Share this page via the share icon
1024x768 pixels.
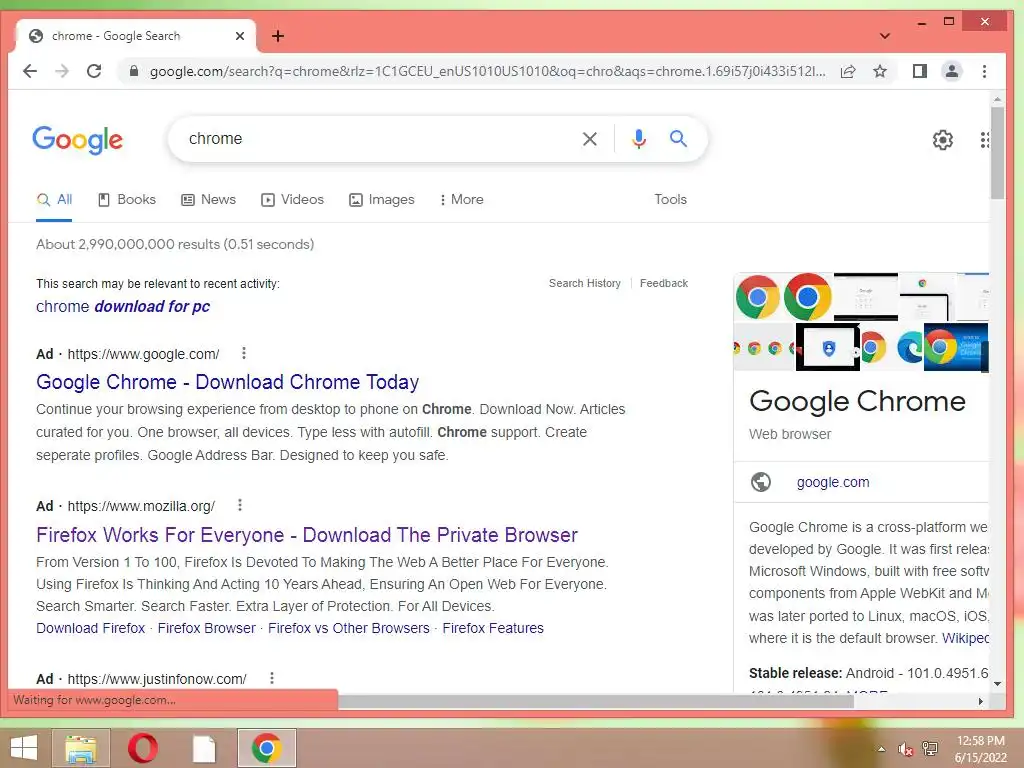coord(848,71)
